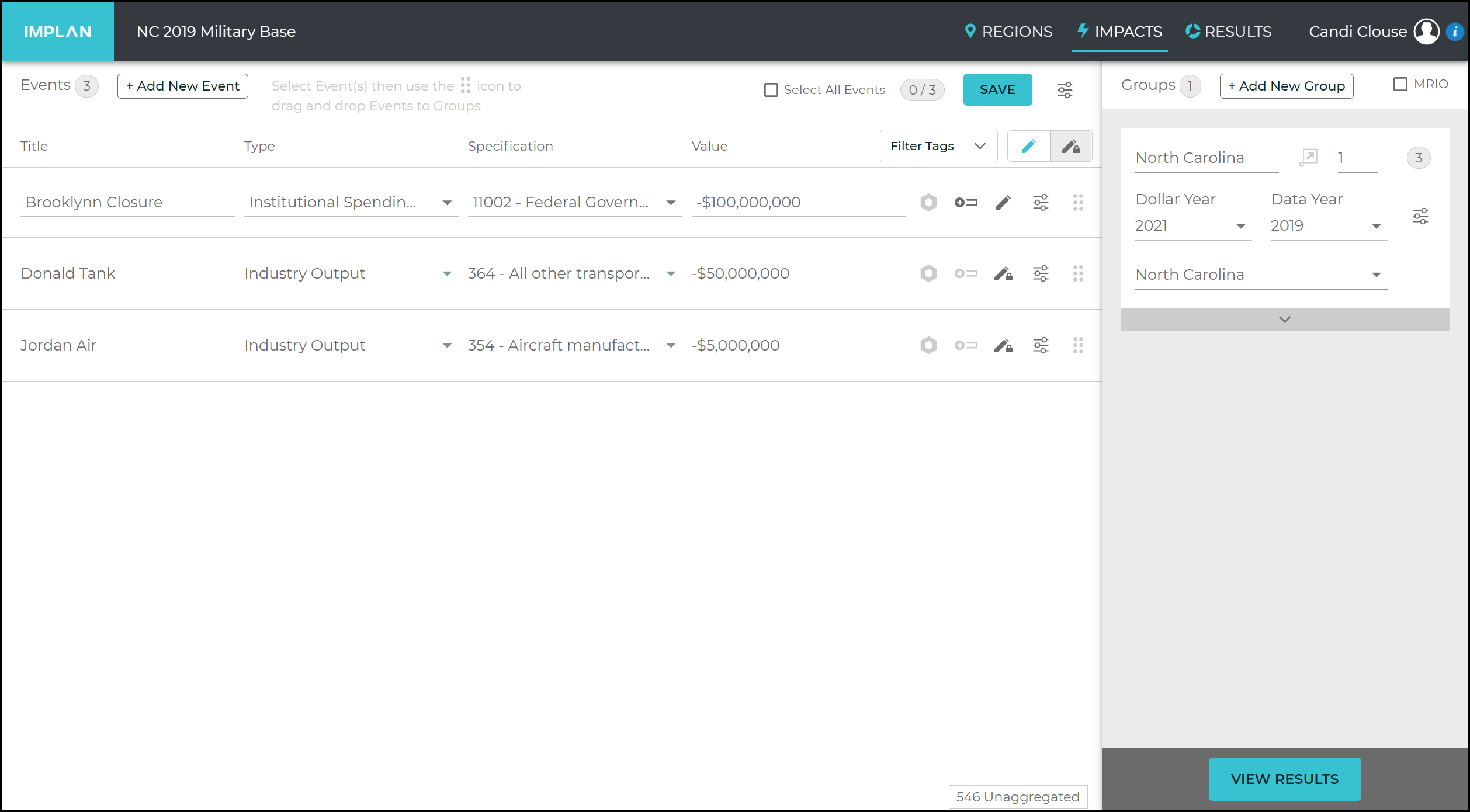This screenshot has width=1470, height=812.
Task: Open North Carolina group advanced settings icon
Action: pyautogui.click(x=1420, y=216)
